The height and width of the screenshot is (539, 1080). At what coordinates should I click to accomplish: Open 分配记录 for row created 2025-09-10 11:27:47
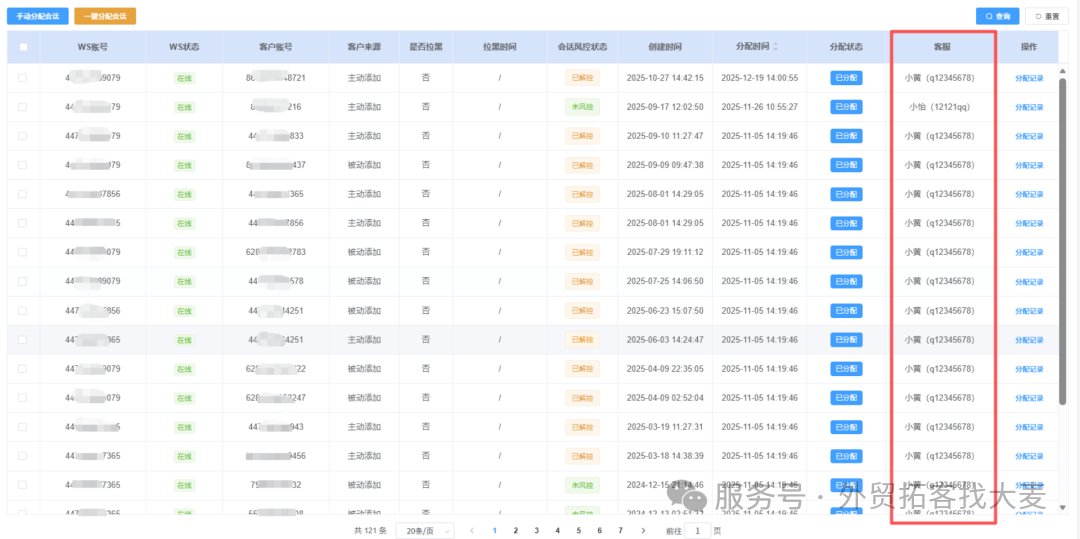tap(1029, 136)
